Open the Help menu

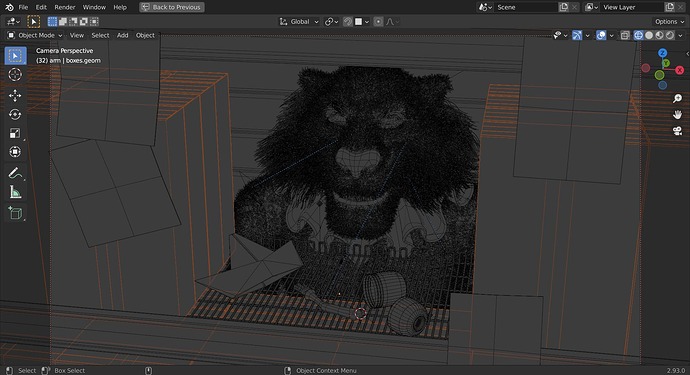click(120, 7)
